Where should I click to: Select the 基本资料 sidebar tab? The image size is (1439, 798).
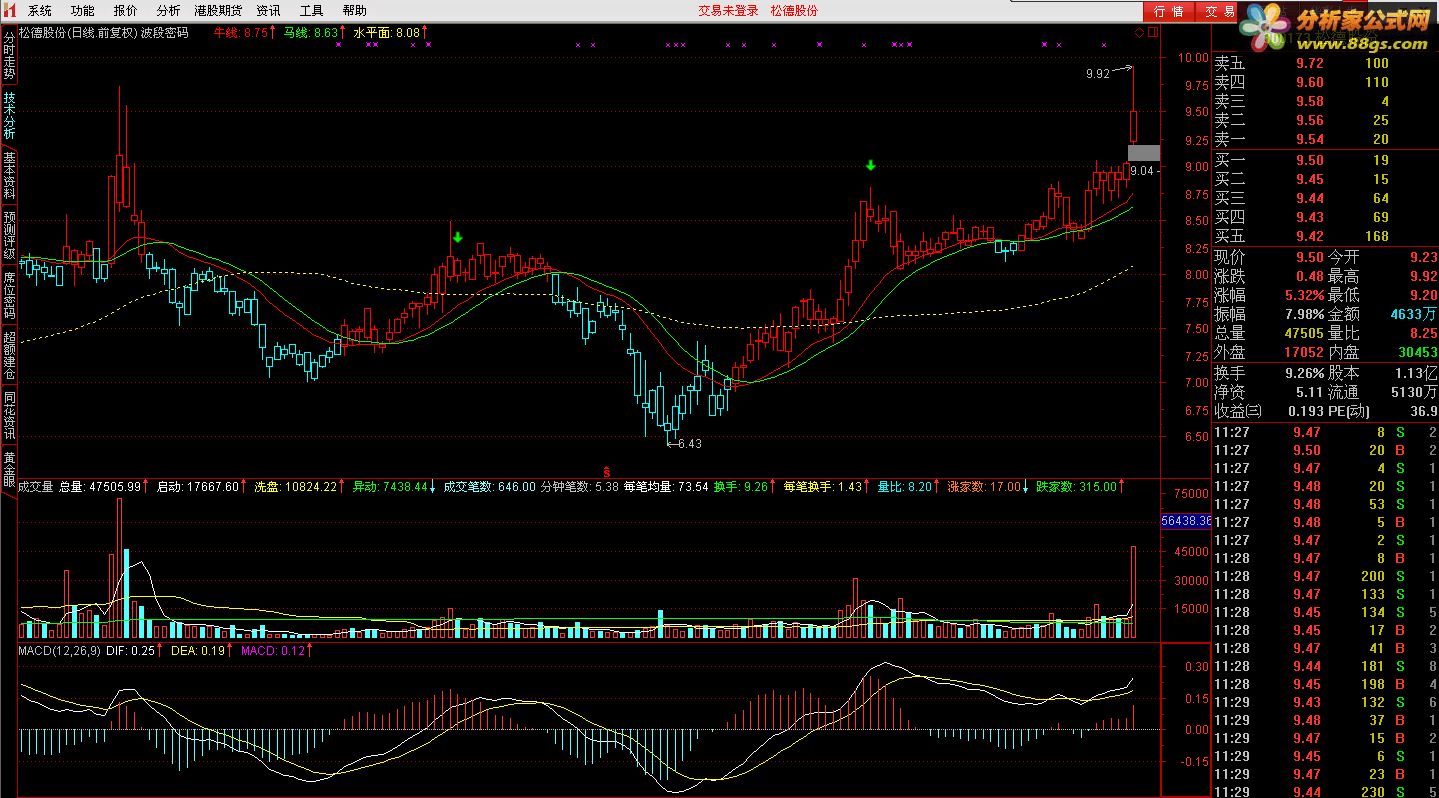click(9, 175)
